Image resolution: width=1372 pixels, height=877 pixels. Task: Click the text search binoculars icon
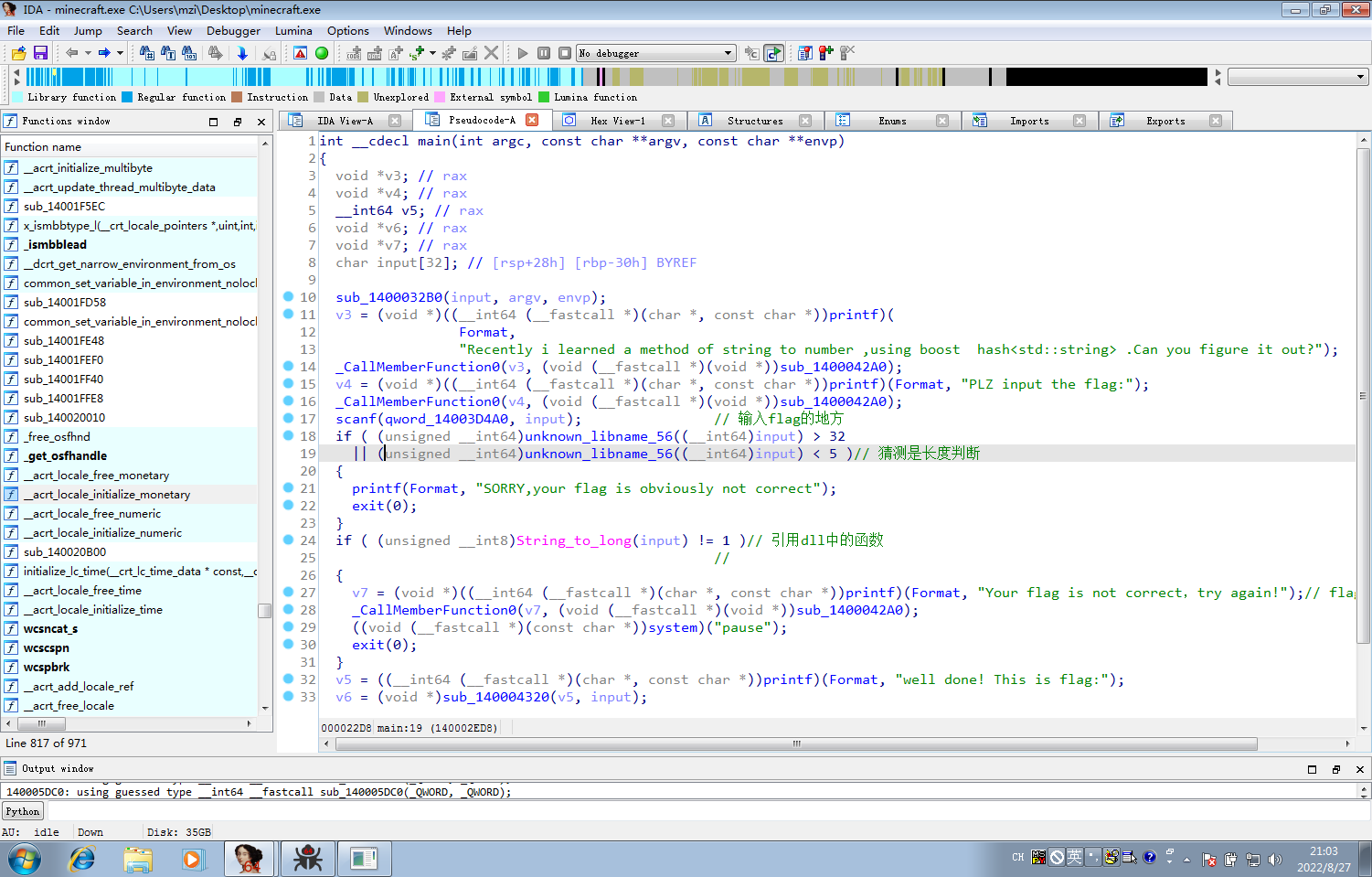[168, 53]
